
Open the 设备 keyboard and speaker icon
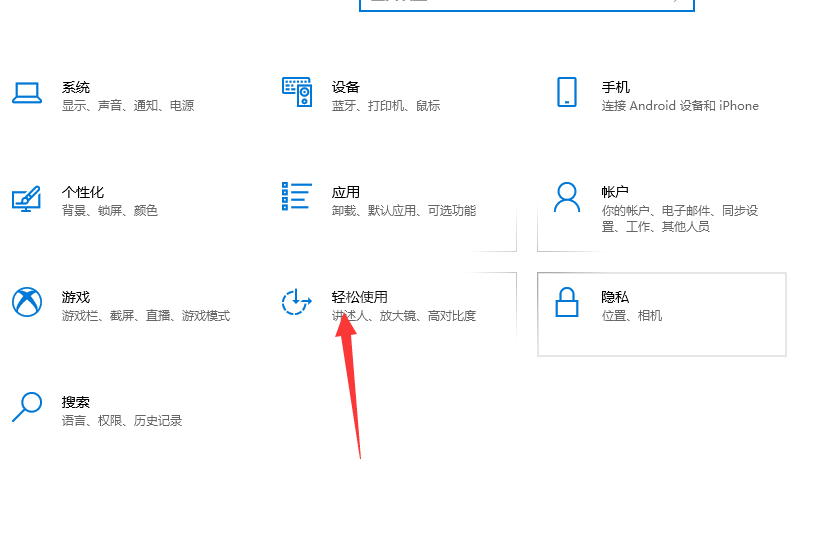click(x=297, y=92)
